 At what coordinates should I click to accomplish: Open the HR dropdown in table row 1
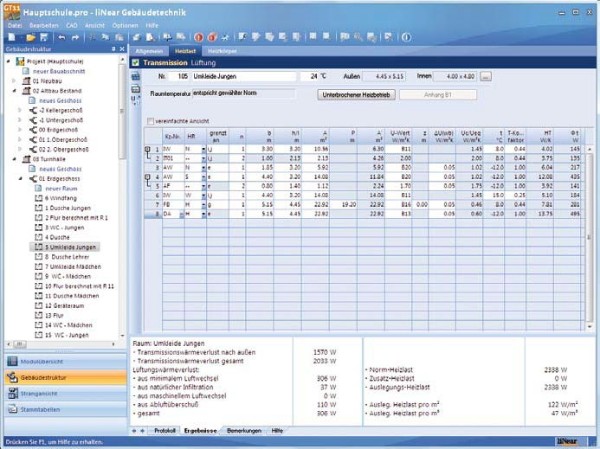tap(203, 149)
